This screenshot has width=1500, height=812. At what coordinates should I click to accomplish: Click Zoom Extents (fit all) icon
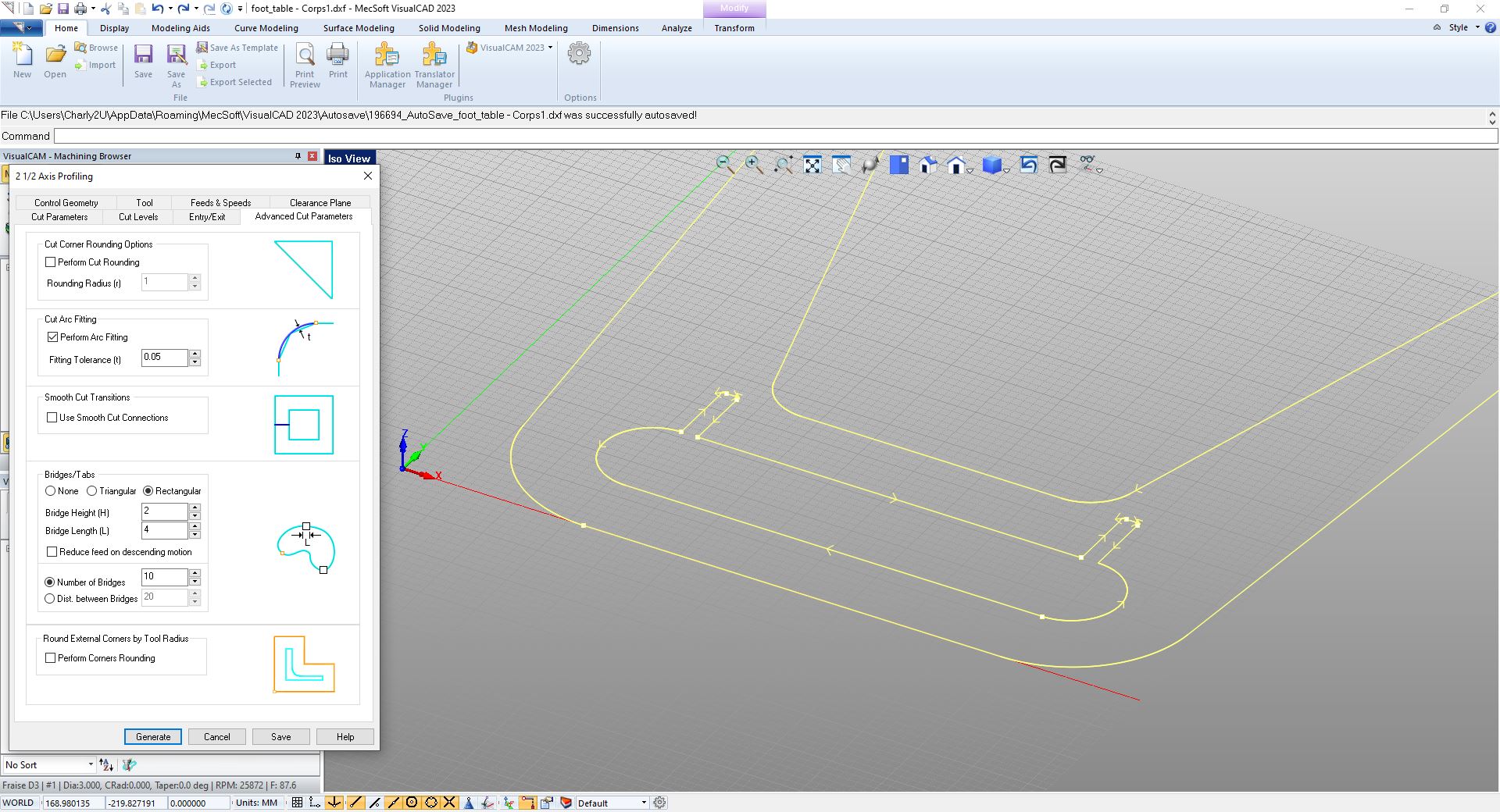click(x=812, y=165)
